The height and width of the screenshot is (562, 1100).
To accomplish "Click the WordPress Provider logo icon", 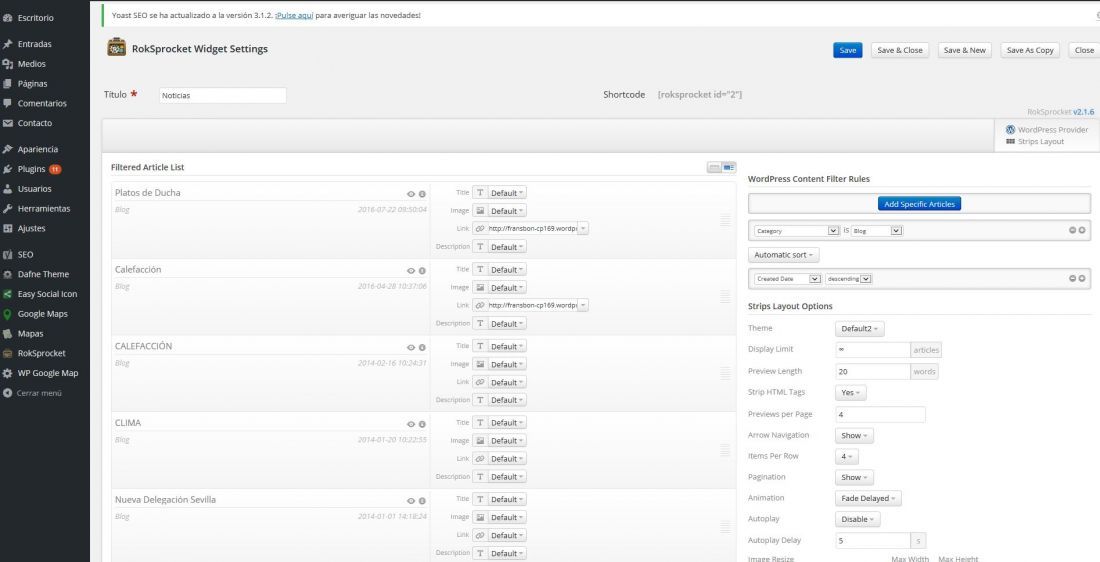I will 1010,130.
